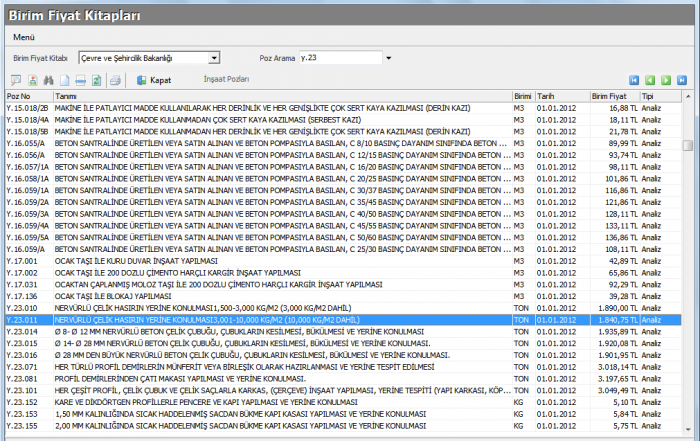Jump to first record with blue arrow
This screenshot has width=700, height=441.
(x=634, y=80)
